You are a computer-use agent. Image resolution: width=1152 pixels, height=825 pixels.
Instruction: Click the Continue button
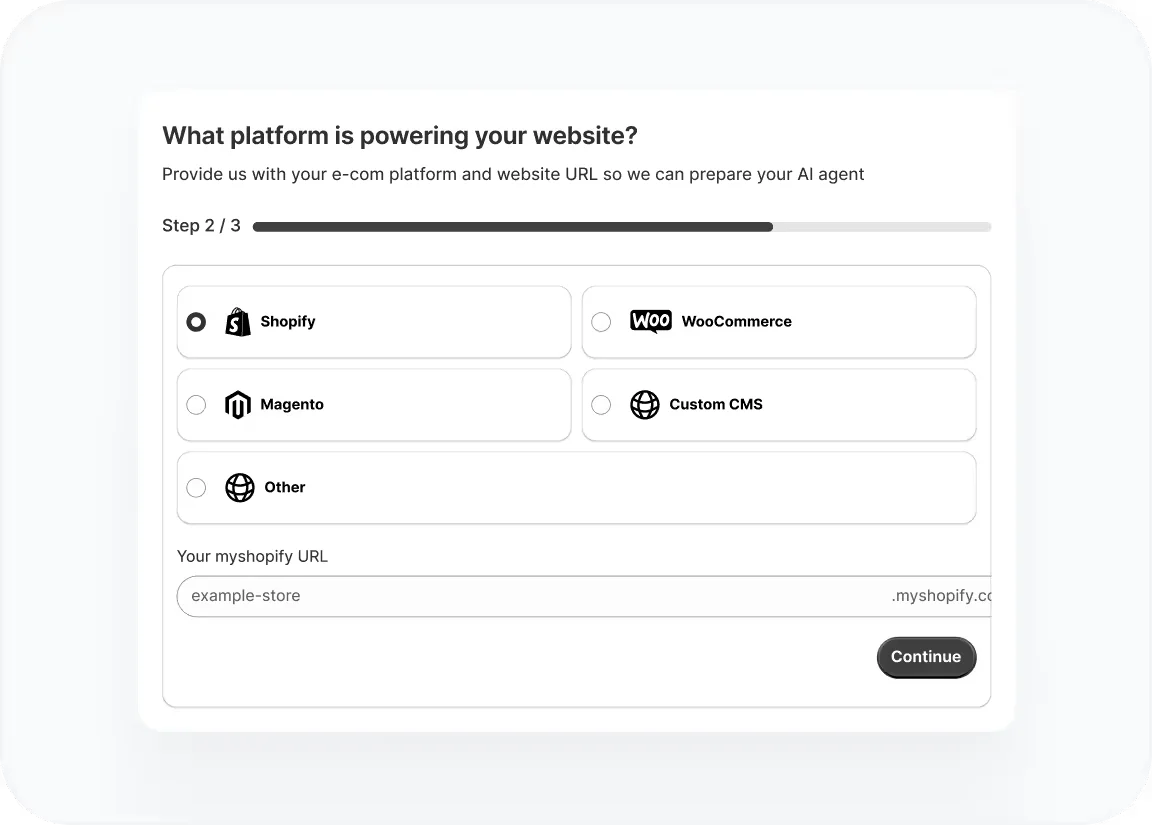coord(926,657)
